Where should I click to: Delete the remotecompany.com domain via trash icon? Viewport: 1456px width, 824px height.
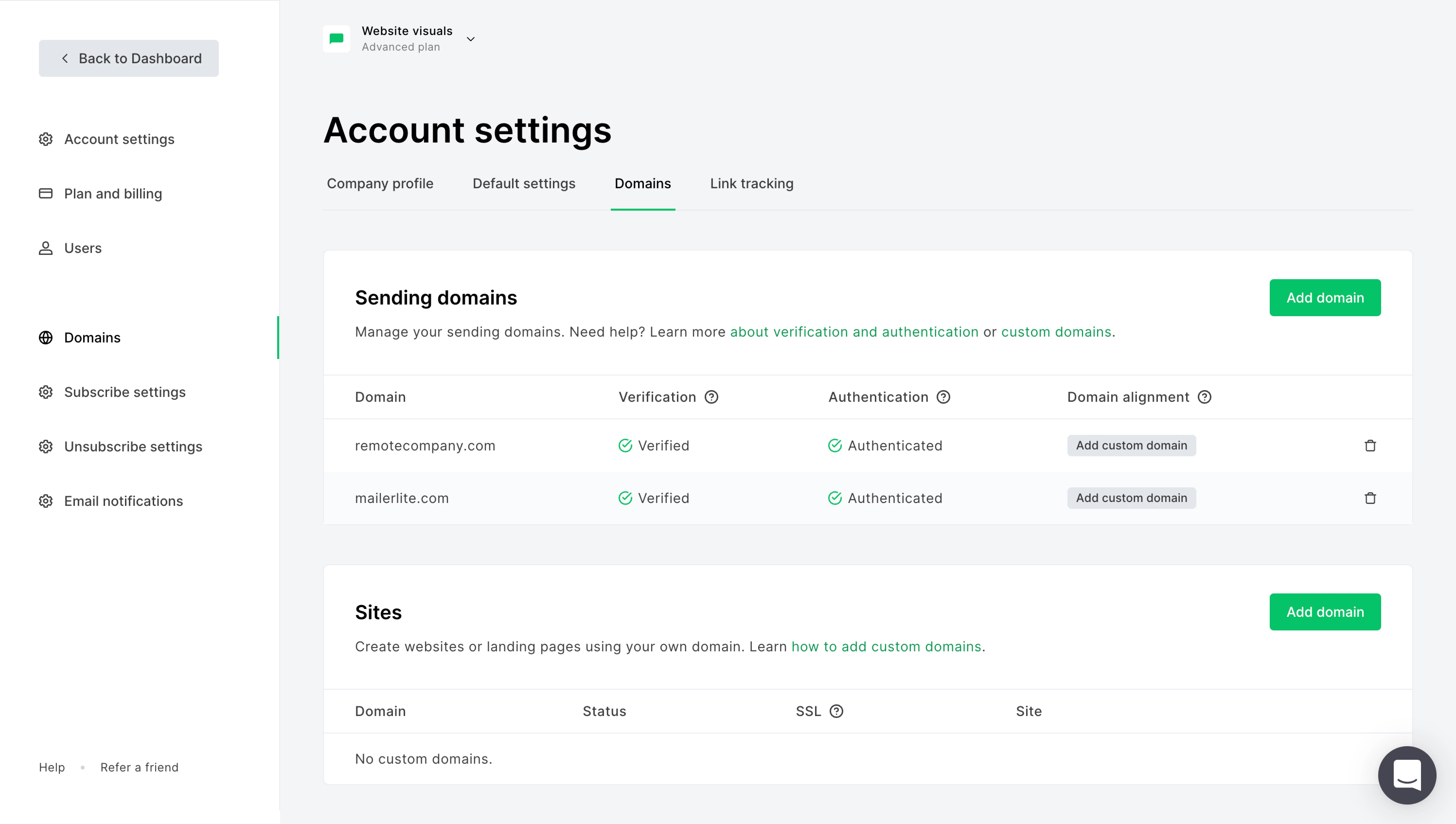pyautogui.click(x=1369, y=445)
